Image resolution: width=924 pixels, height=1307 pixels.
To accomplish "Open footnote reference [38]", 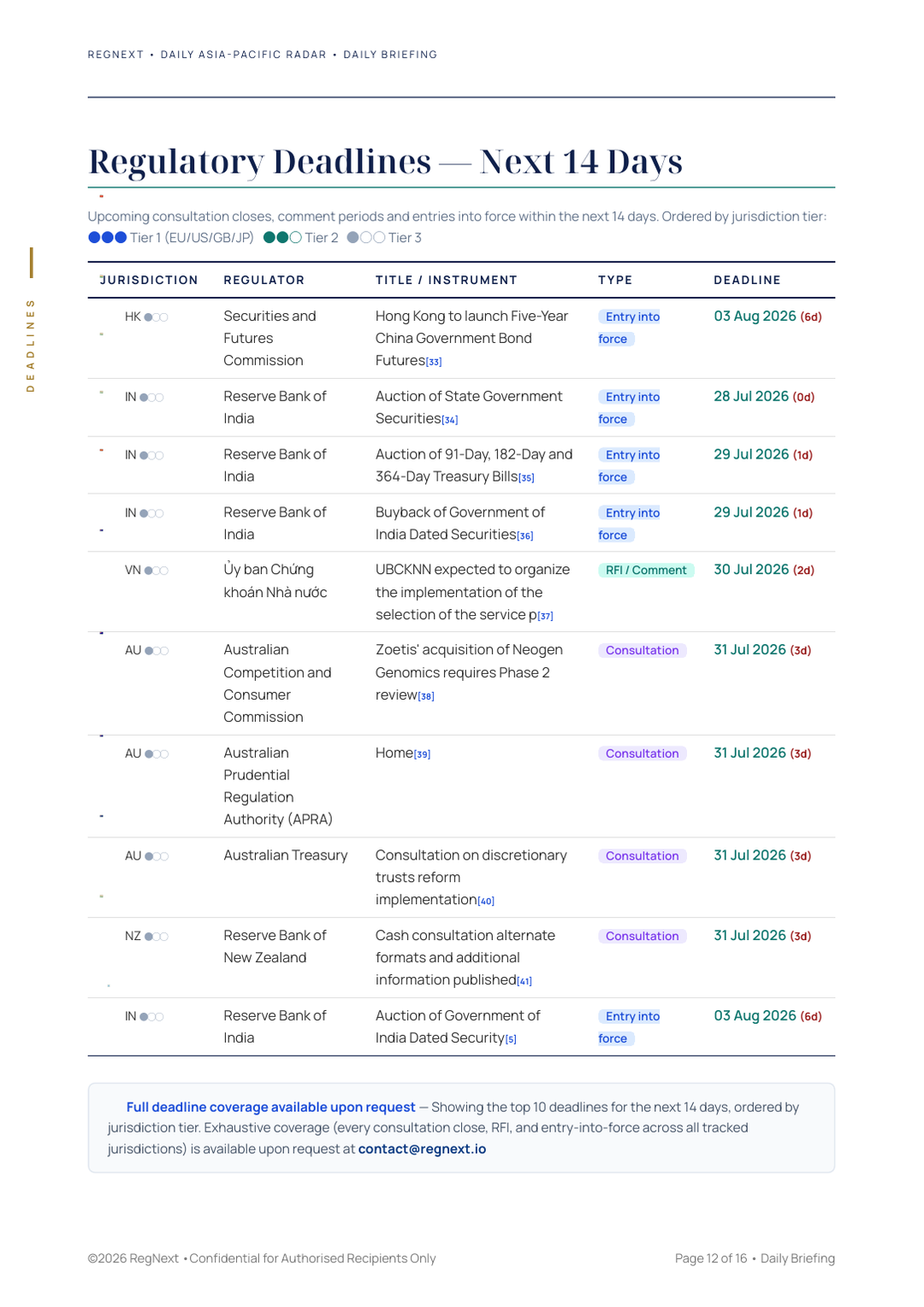I will 426,696.
